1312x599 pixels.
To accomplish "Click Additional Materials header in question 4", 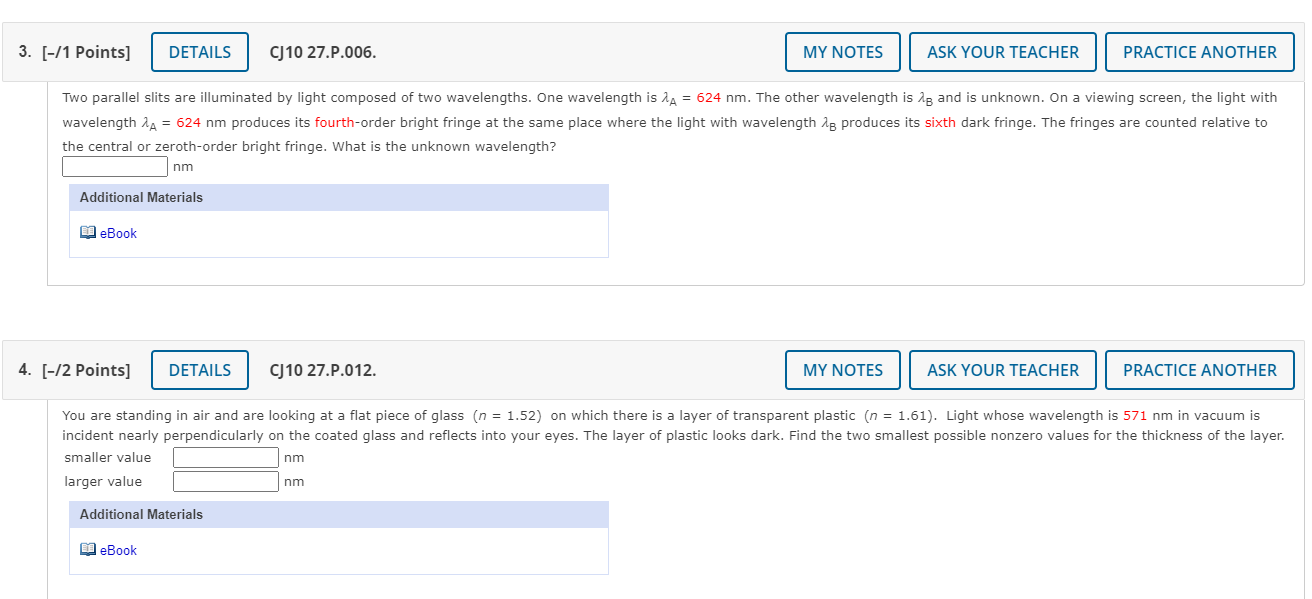I will tap(141, 515).
